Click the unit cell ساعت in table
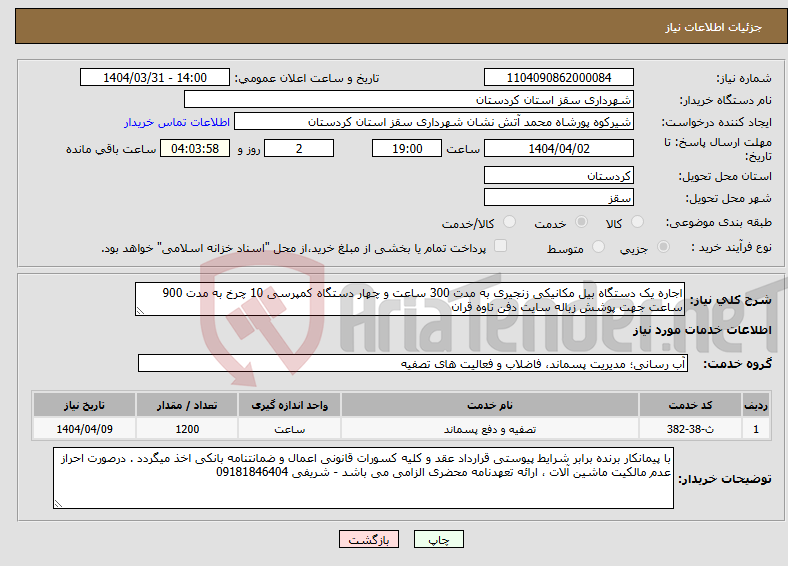The height and width of the screenshot is (566, 788). tap(289, 429)
